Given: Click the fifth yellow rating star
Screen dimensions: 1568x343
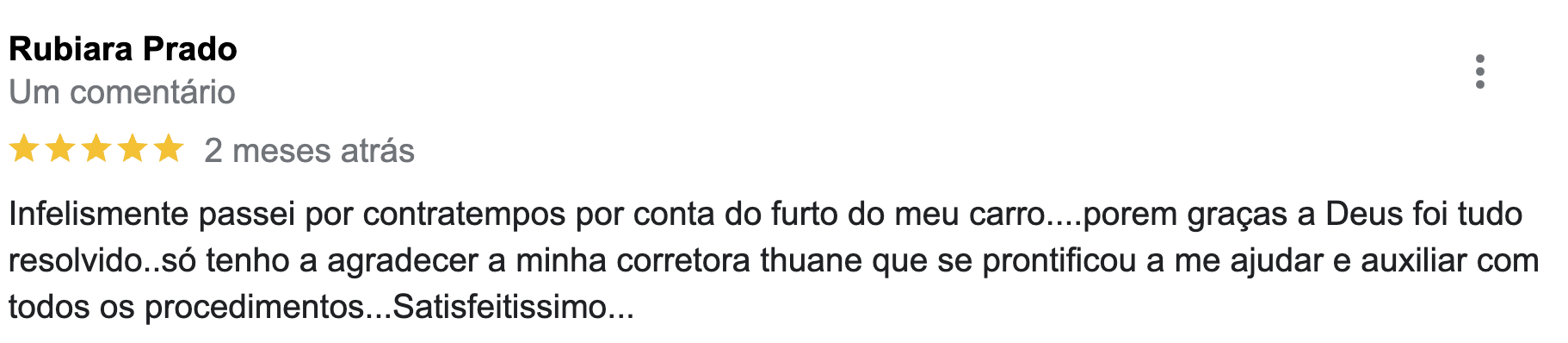Looking at the screenshot, I should click(x=169, y=149).
